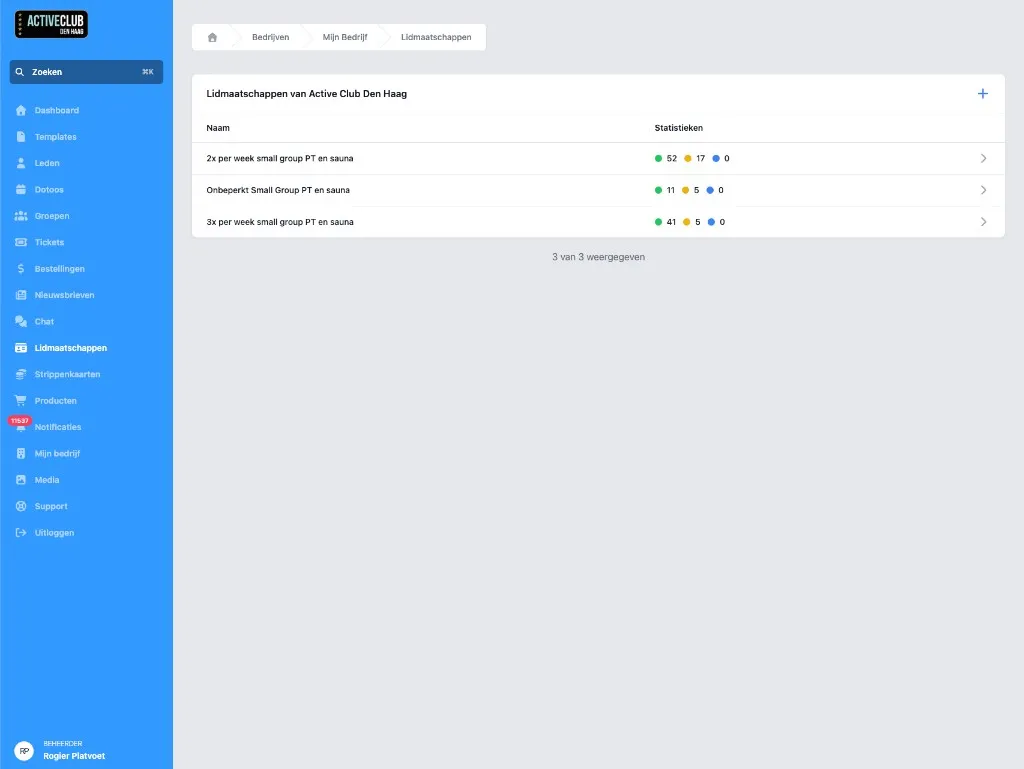Click the Rogier Platvoet user name
The image size is (1024, 769).
pyautogui.click(x=74, y=756)
